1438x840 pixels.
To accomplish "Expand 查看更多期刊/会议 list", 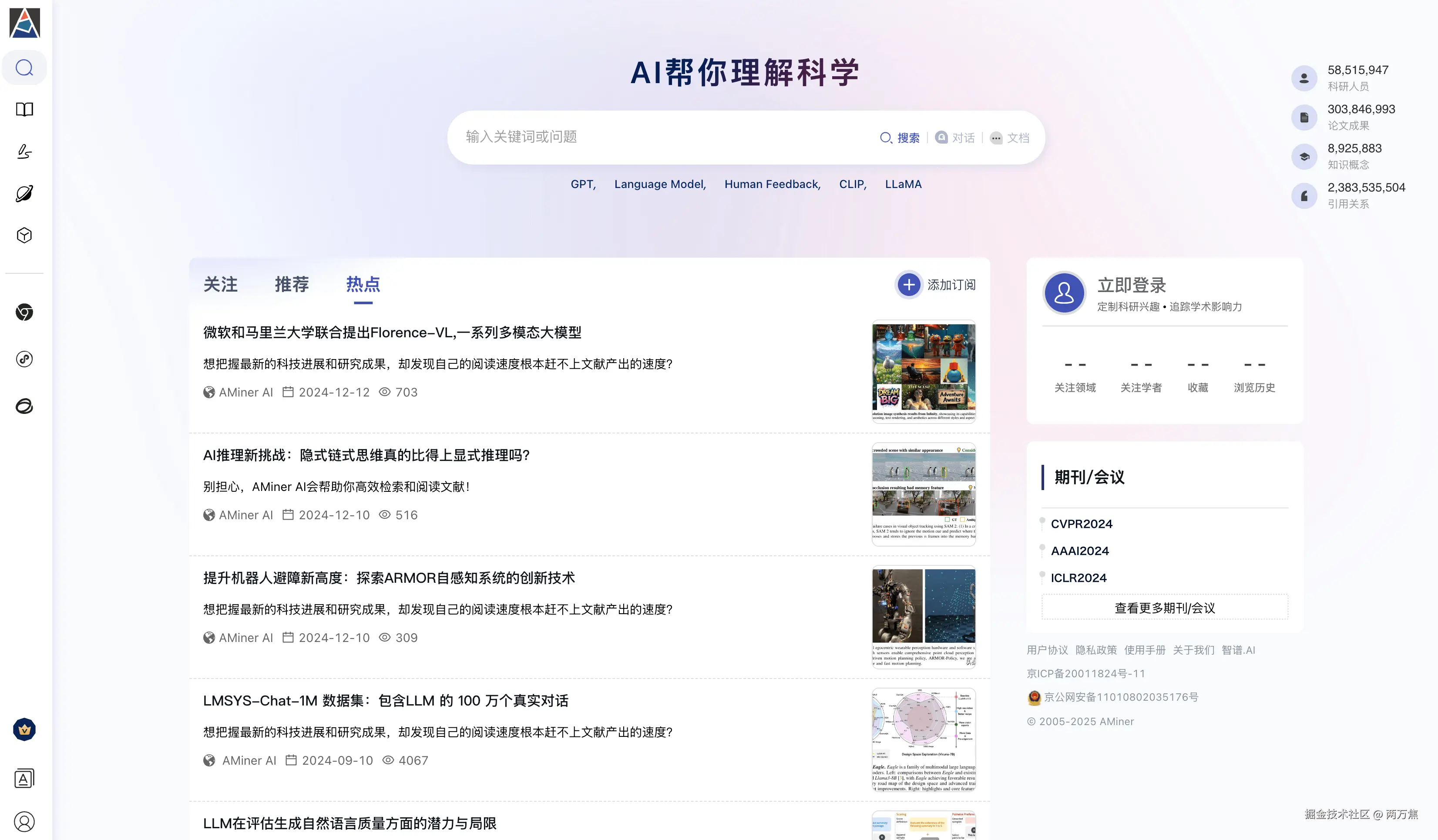I will coord(1164,608).
